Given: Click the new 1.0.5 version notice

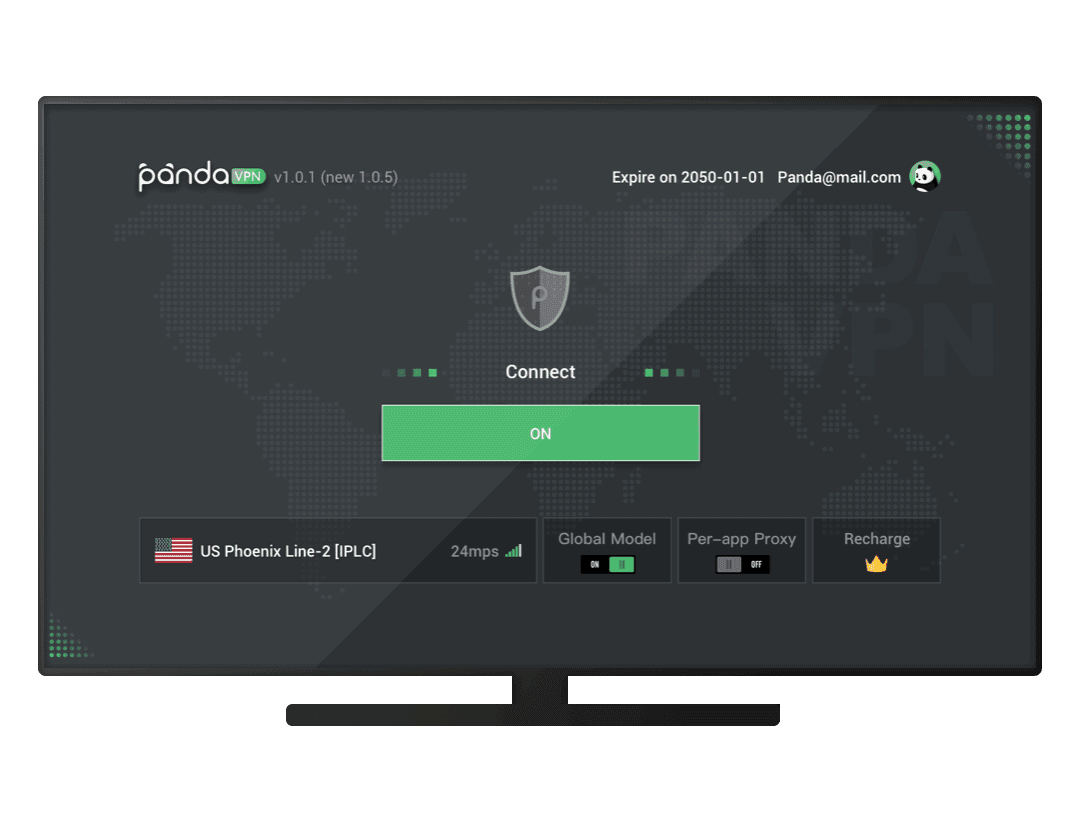Looking at the screenshot, I should click(x=359, y=177).
